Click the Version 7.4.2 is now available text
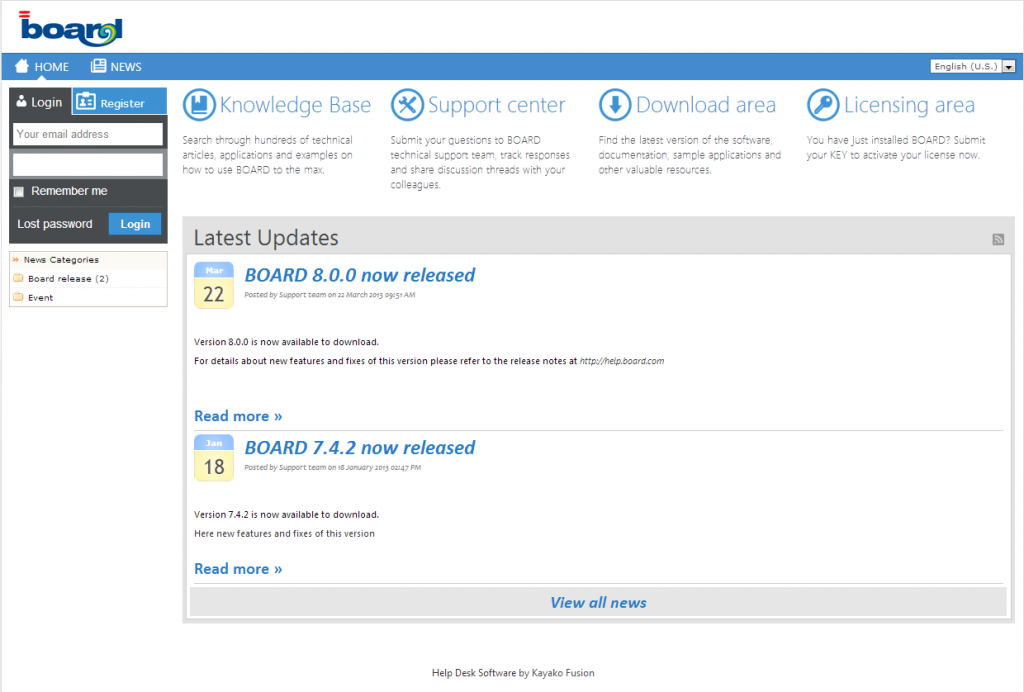The height and width of the screenshot is (692, 1024). click(286, 514)
